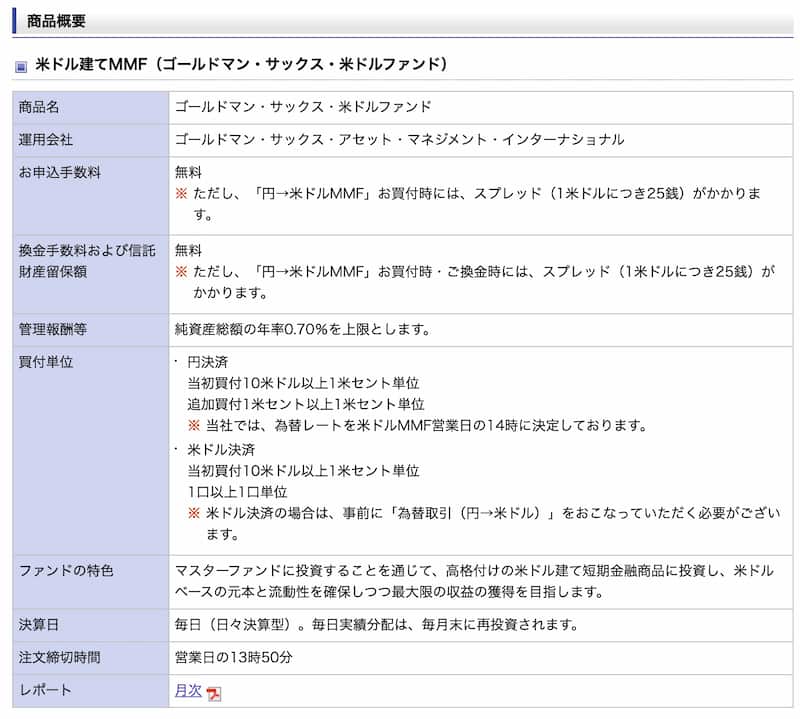Click the red ※ beside 米ドル決済の場合 note
The height and width of the screenshot is (719, 800).
tap(194, 513)
